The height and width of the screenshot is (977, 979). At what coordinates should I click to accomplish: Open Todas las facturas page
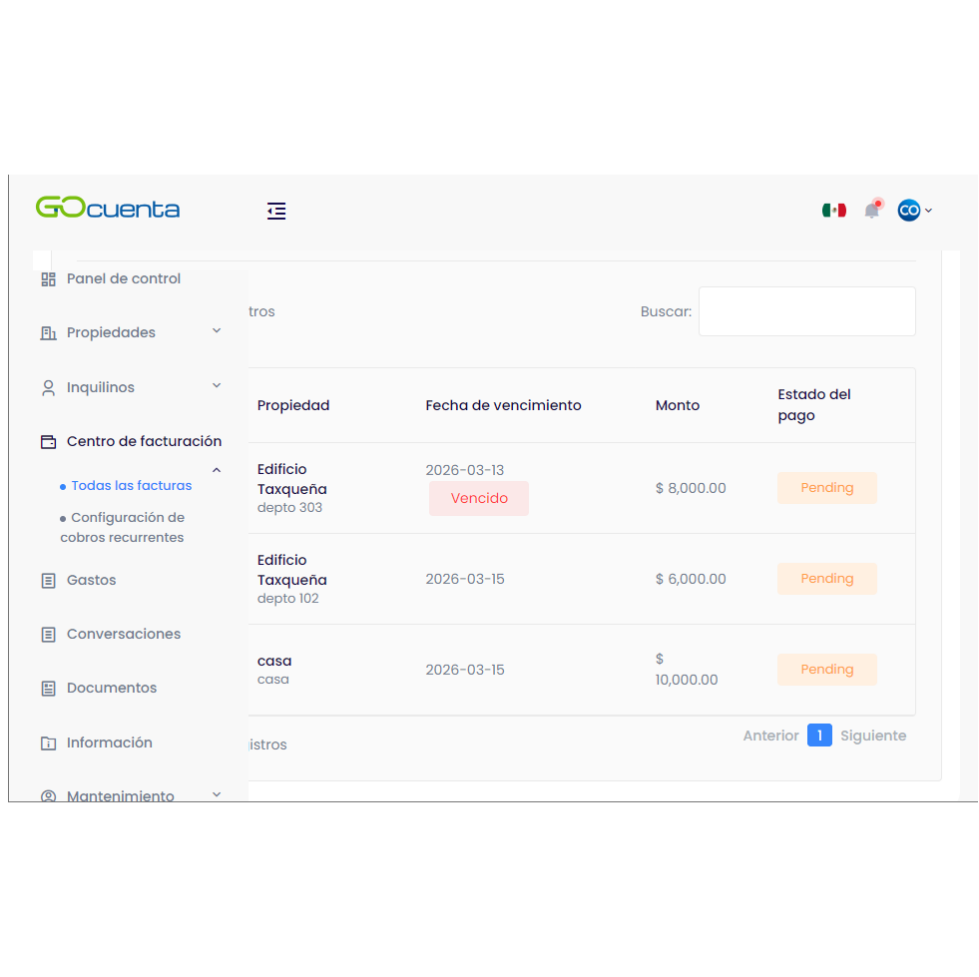(131, 486)
